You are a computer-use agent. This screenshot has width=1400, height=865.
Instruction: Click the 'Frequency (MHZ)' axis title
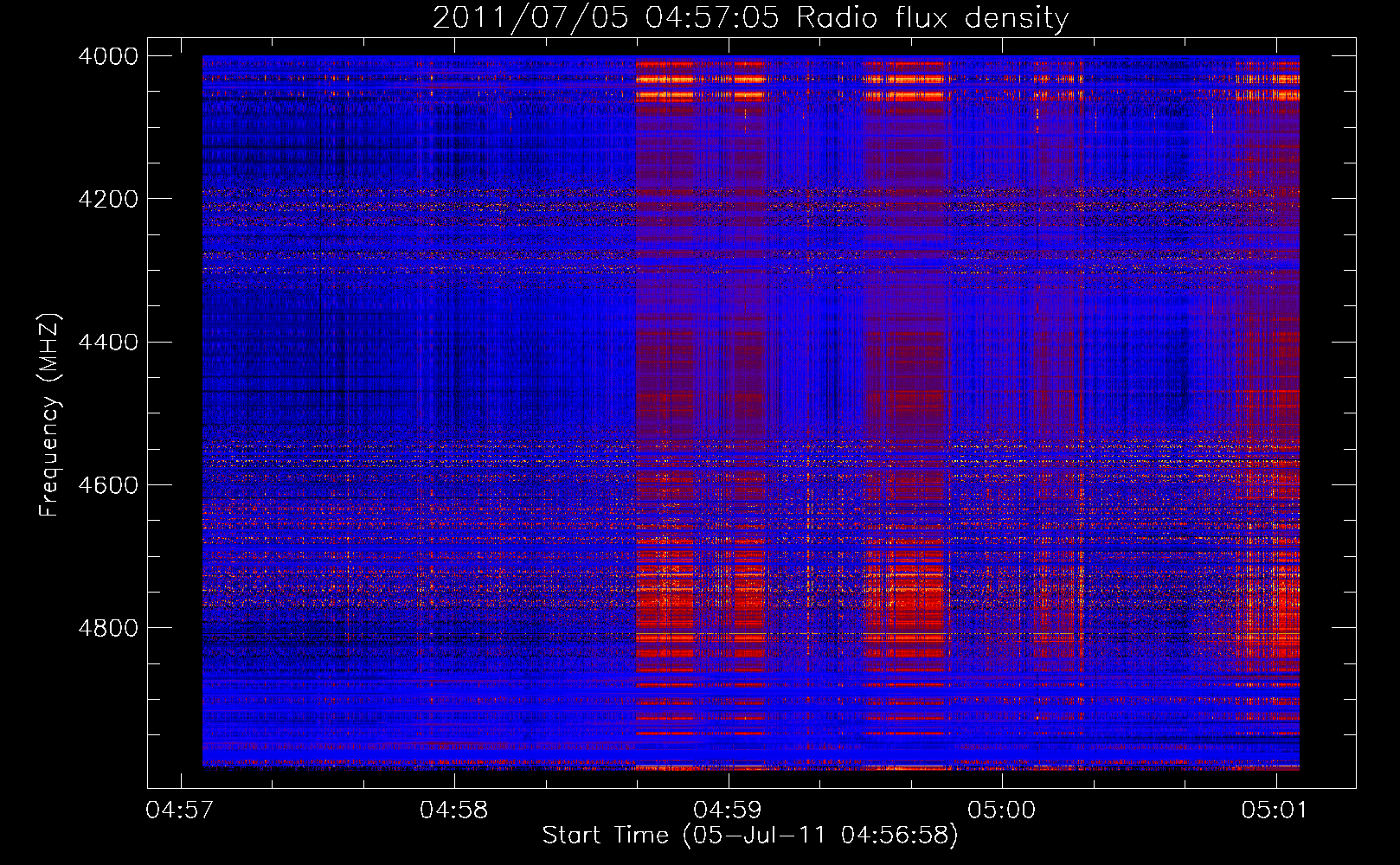(x=50, y=415)
